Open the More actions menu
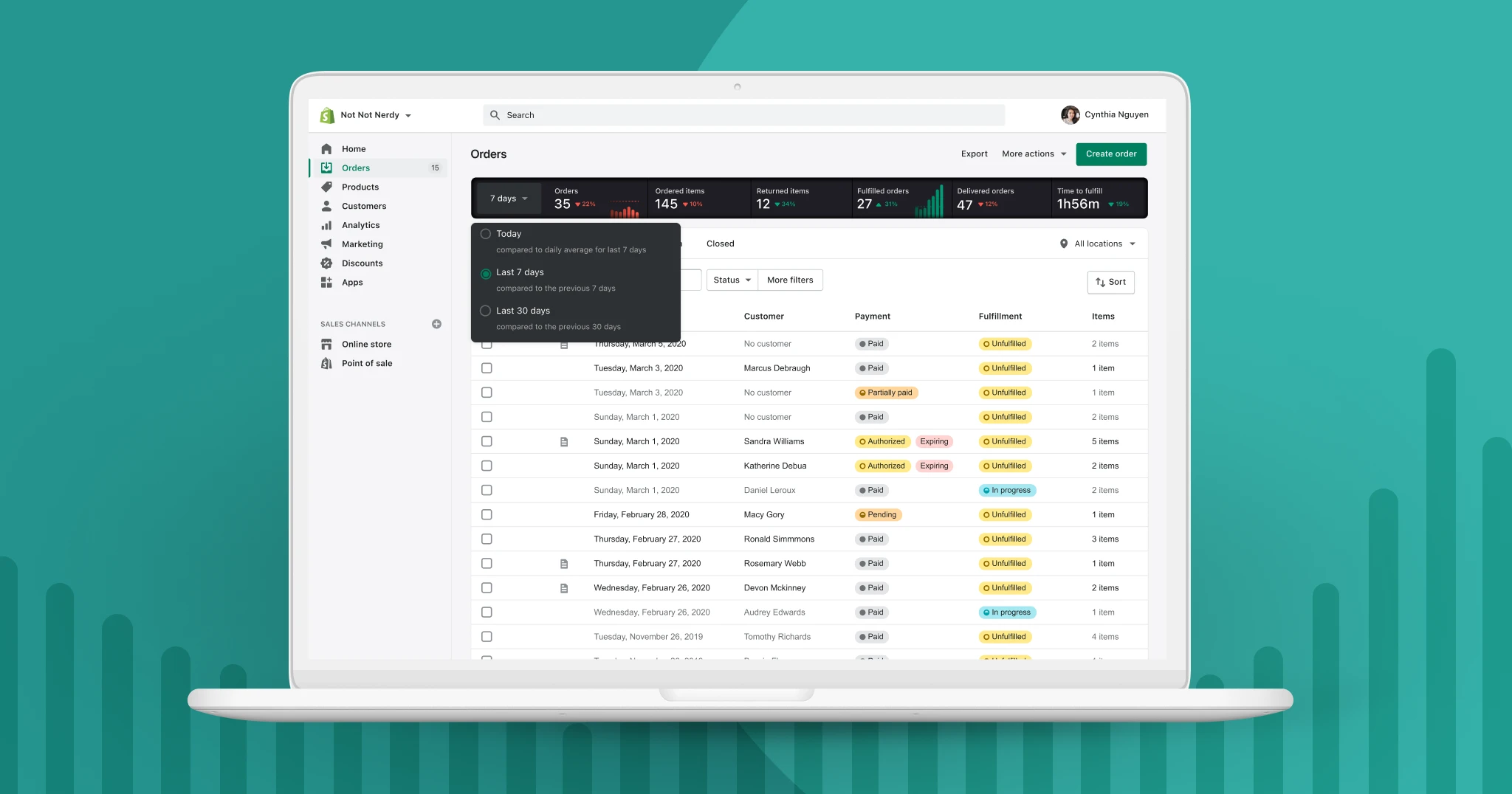This screenshot has height=794, width=1512. tap(1032, 153)
